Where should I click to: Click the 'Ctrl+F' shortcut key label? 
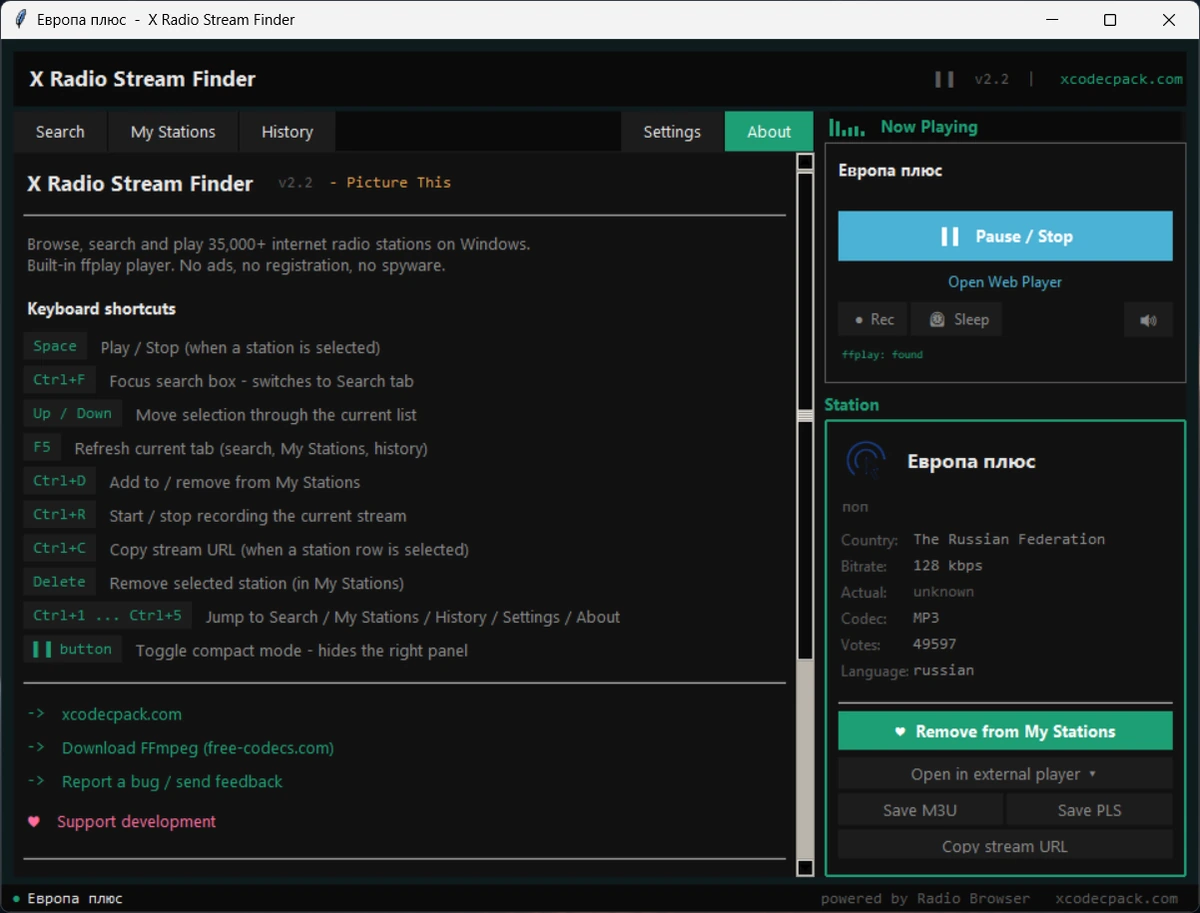click(59, 380)
